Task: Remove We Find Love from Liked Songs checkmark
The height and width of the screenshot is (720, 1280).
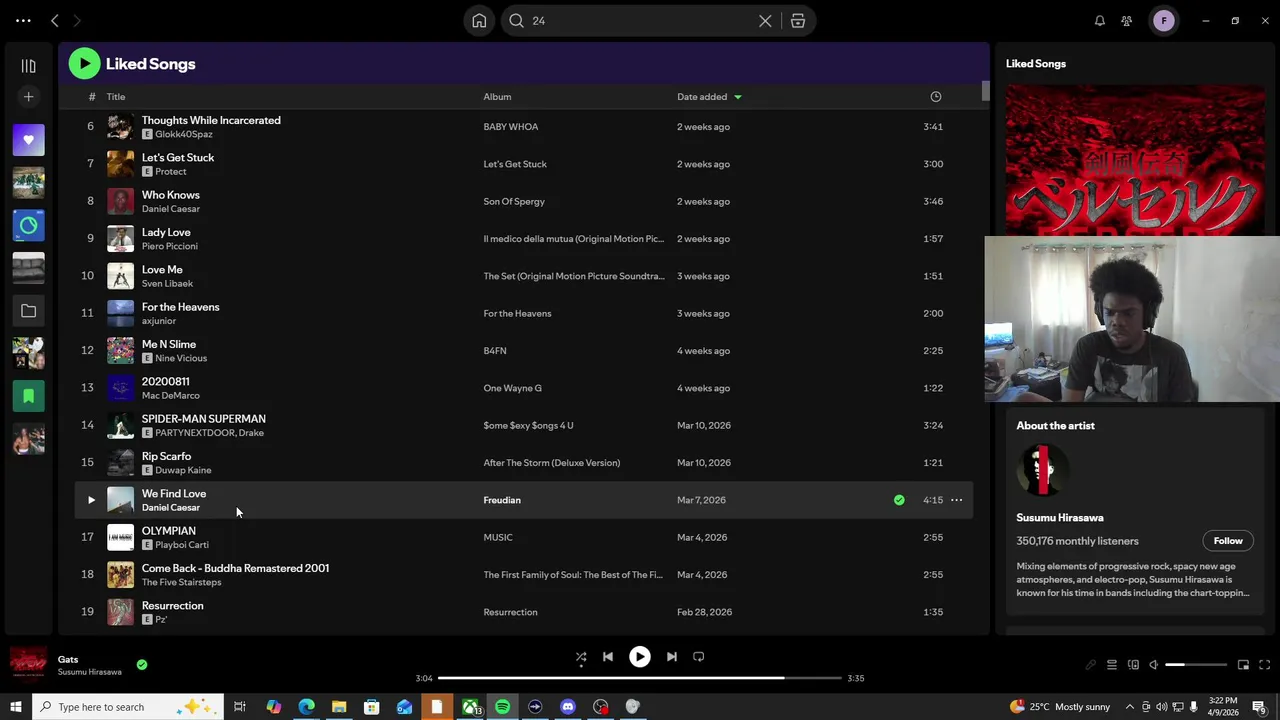Action: (899, 500)
